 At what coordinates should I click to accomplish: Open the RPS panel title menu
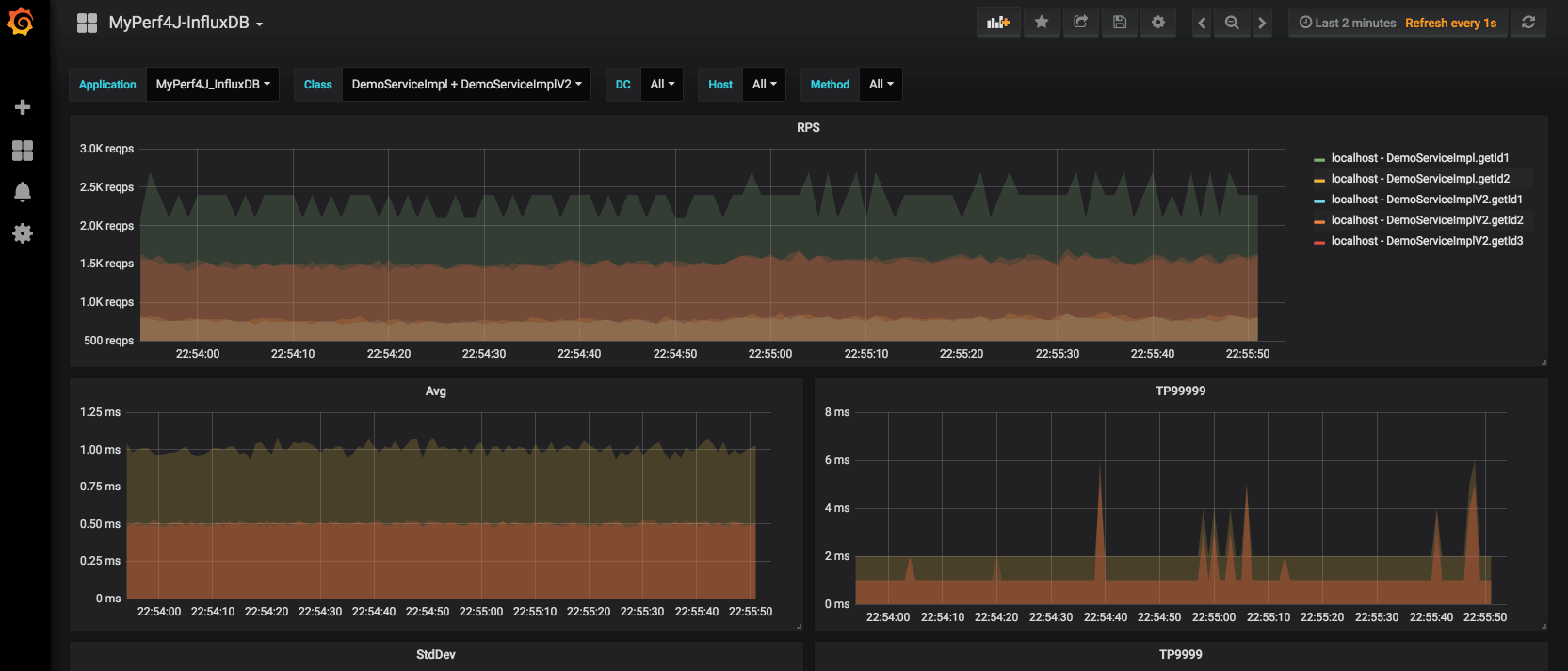808,127
